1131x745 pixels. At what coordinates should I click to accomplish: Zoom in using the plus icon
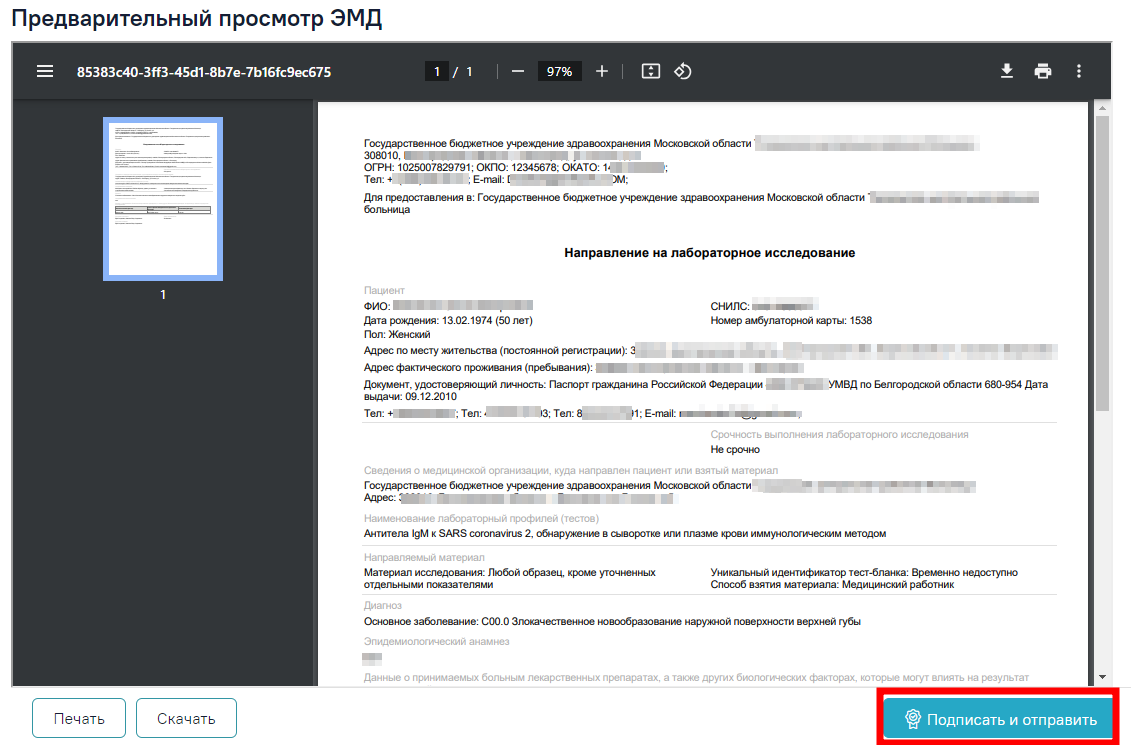click(602, 71)
